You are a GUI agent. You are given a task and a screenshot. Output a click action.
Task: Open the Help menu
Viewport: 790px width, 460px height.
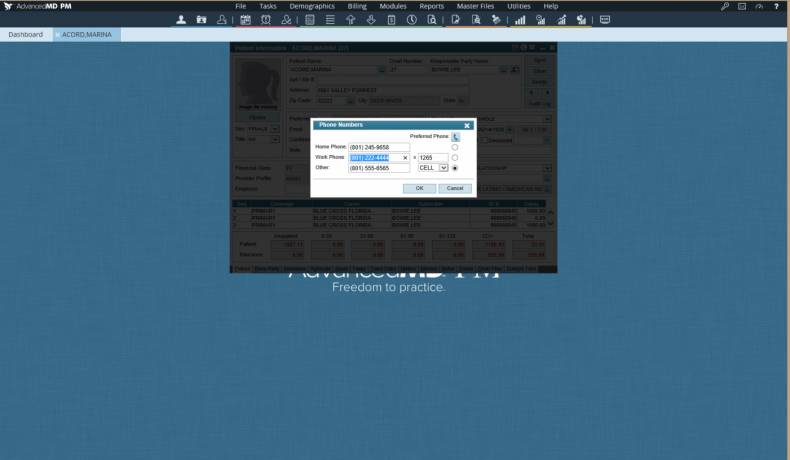551,6
